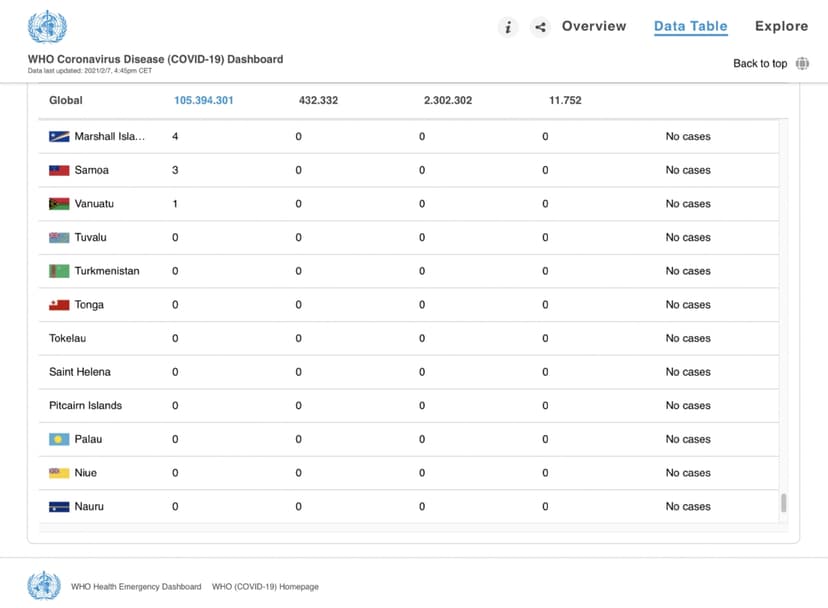Open the info icon in the top bar
The width and height of the screenshot is (828, 608).
(508, 27)
